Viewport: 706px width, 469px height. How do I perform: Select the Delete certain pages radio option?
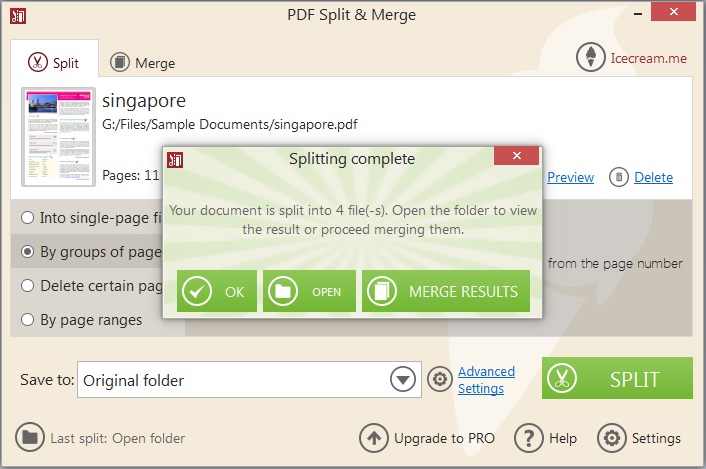tap(27, 286)
